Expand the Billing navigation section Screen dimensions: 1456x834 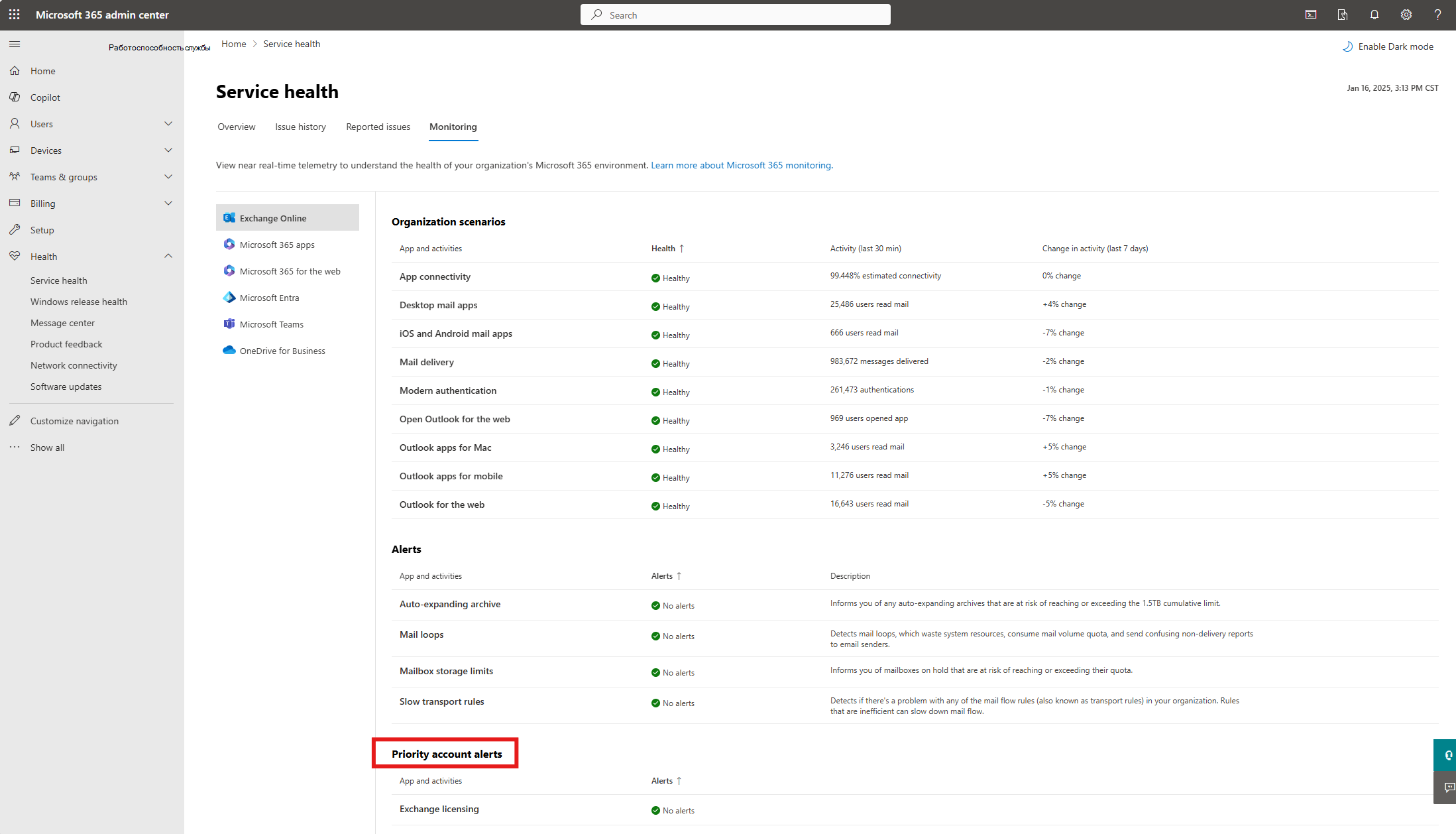tap(168, 204)
